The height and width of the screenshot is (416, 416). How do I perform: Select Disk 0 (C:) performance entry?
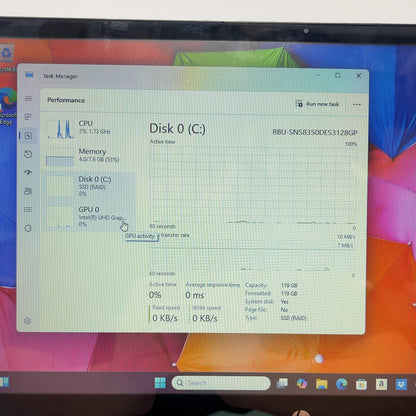(x=90, y=186)
